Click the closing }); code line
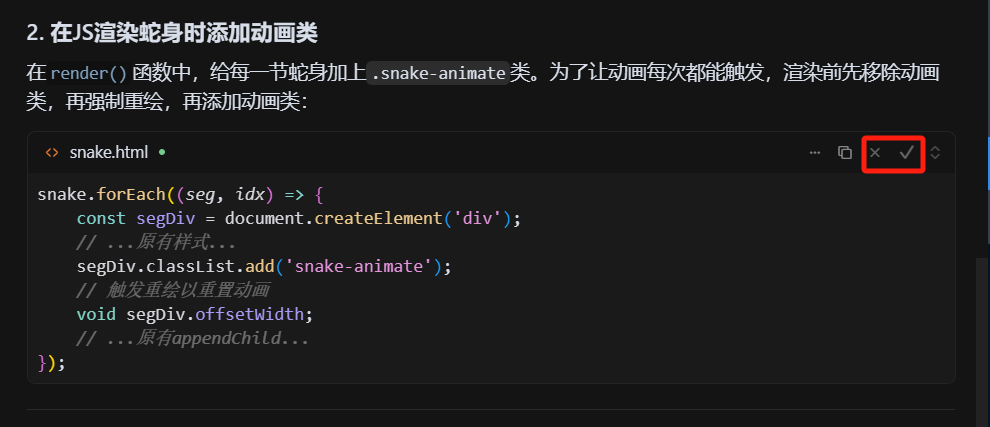 51,362
